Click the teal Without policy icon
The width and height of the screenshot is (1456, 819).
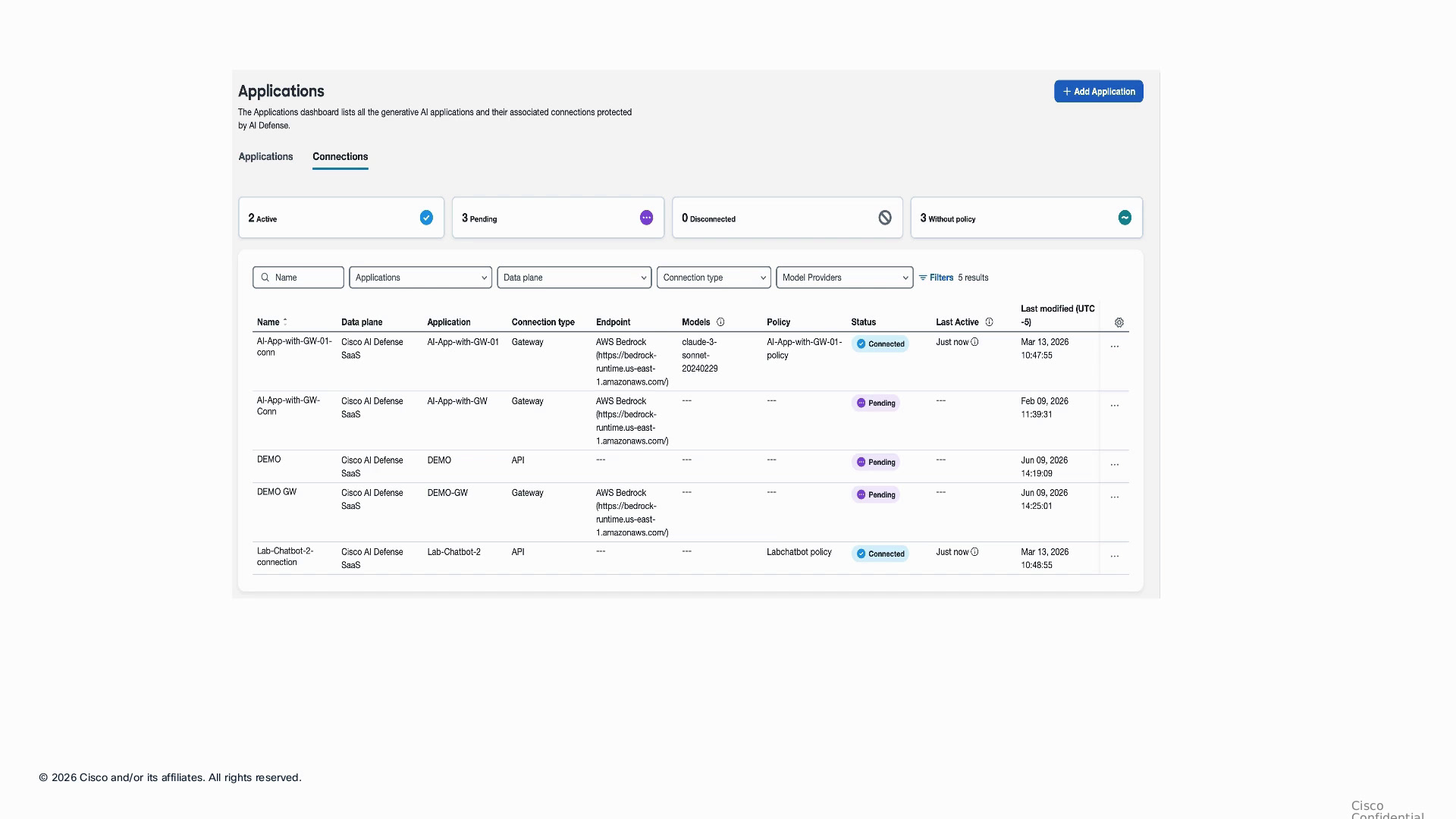1125,218
